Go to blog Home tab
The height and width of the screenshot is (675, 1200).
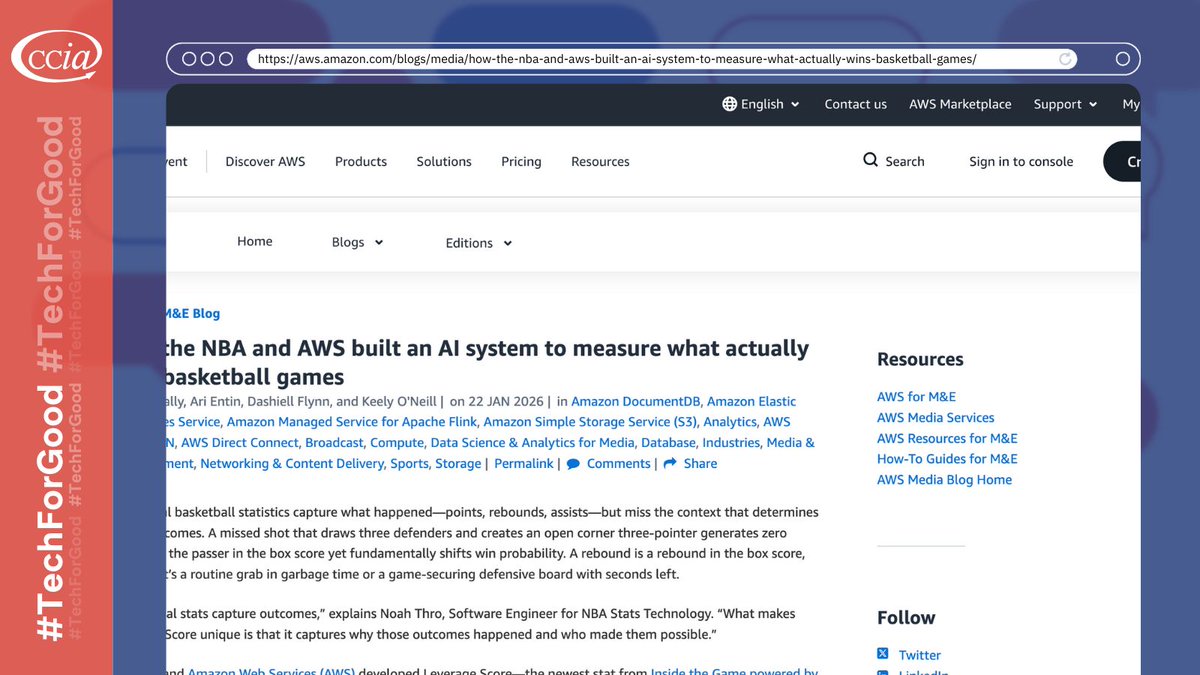pyautogui.click(x=255, y=241)
